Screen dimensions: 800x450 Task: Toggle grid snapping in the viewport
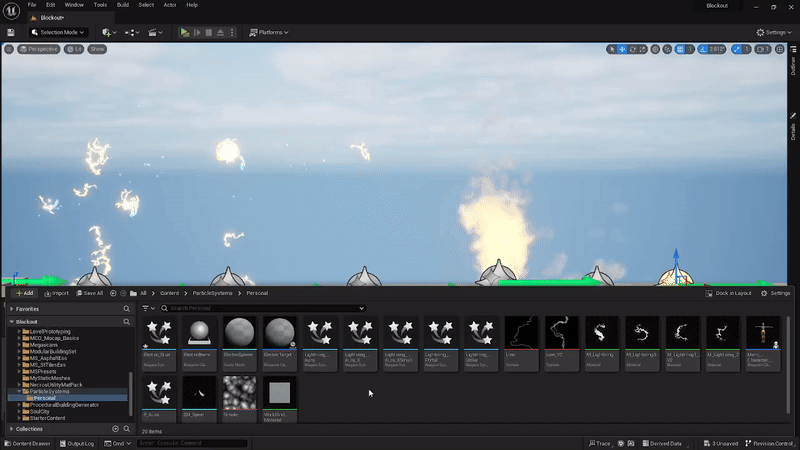pyautogui.click(x=678, y=49)
